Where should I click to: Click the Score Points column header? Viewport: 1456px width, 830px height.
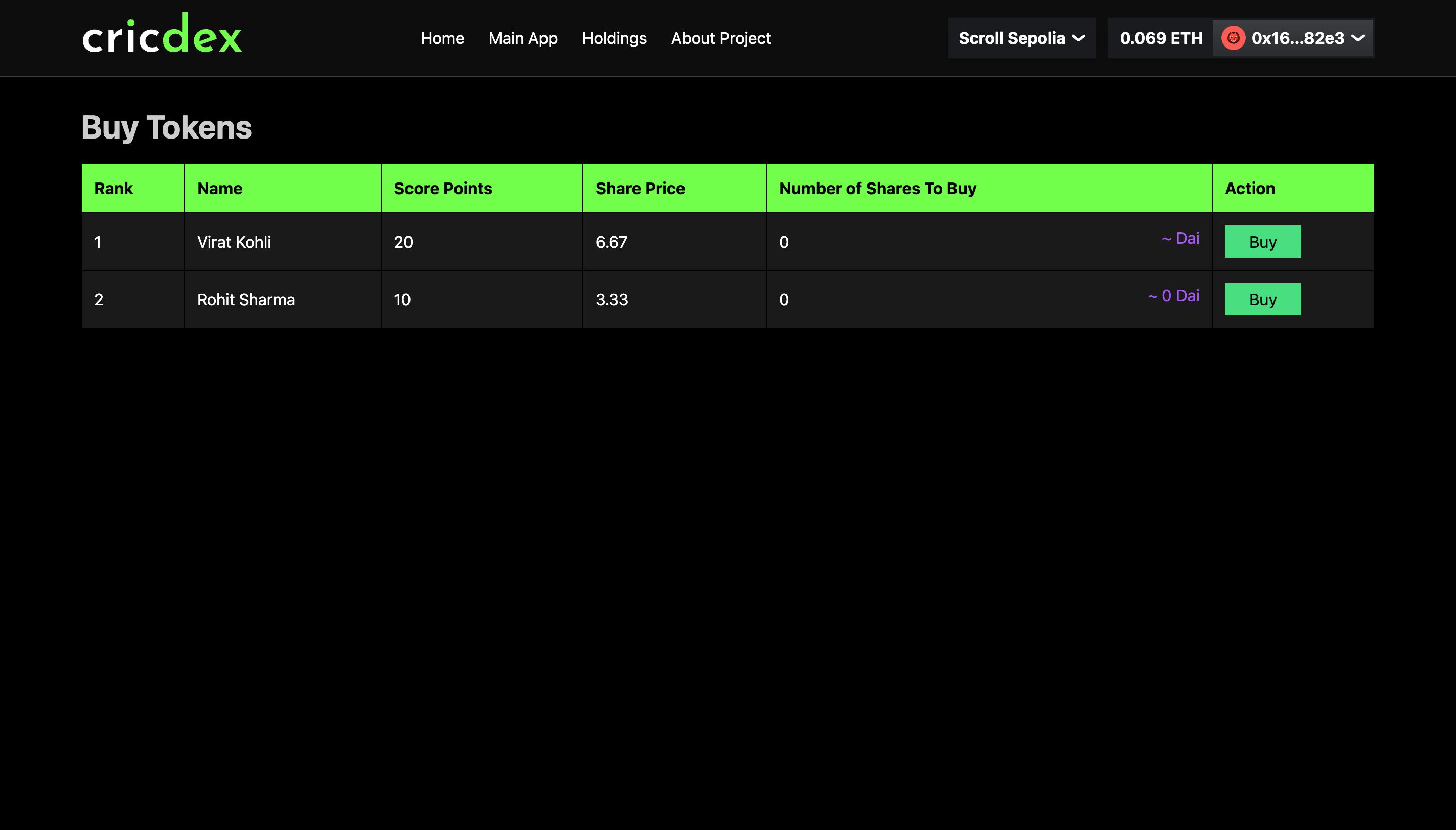482,188
